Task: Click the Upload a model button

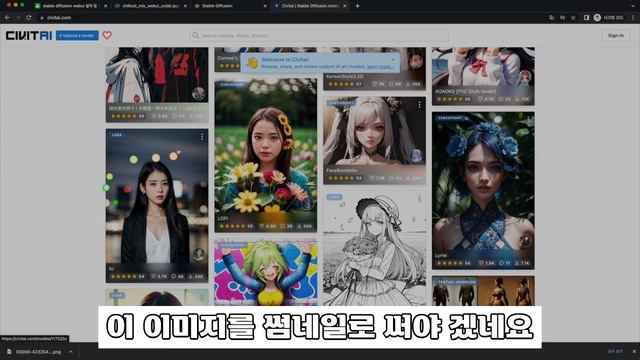Action: (77, 36)
